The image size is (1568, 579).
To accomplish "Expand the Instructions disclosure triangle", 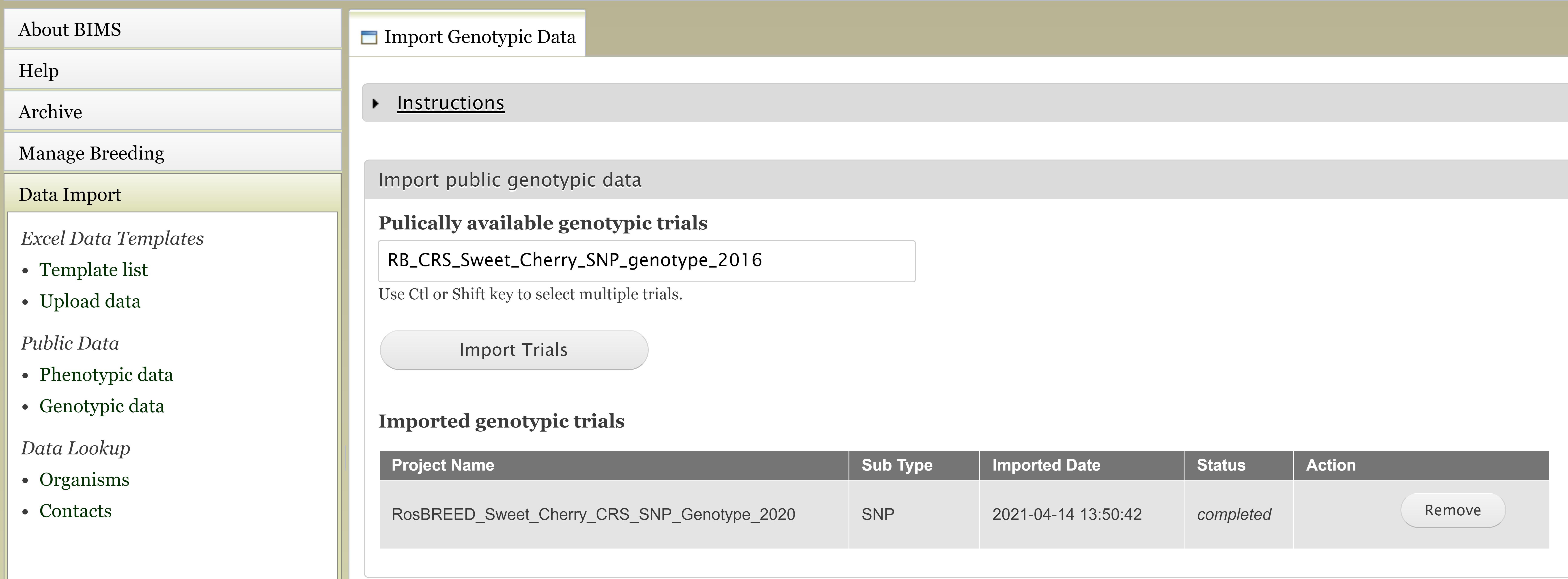I will [x=376, y=104].
